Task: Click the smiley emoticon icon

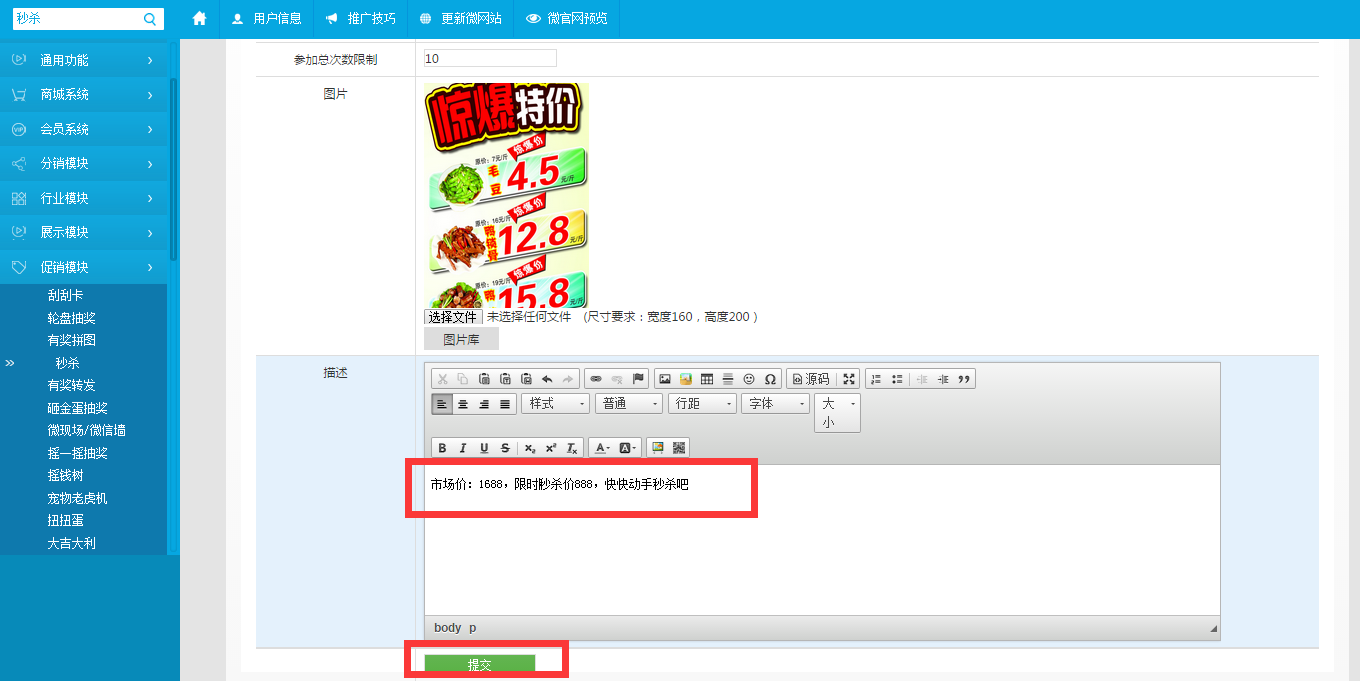Action: tap(749, 379)
